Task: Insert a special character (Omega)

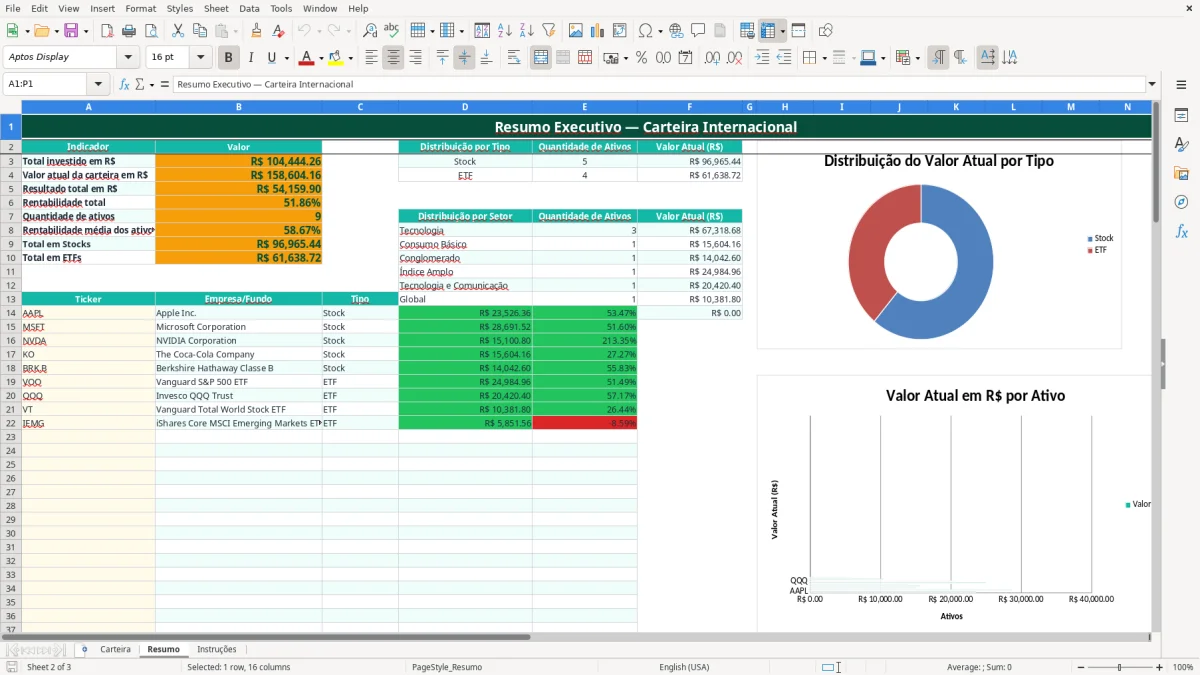Action: click(x=645, y=31)
